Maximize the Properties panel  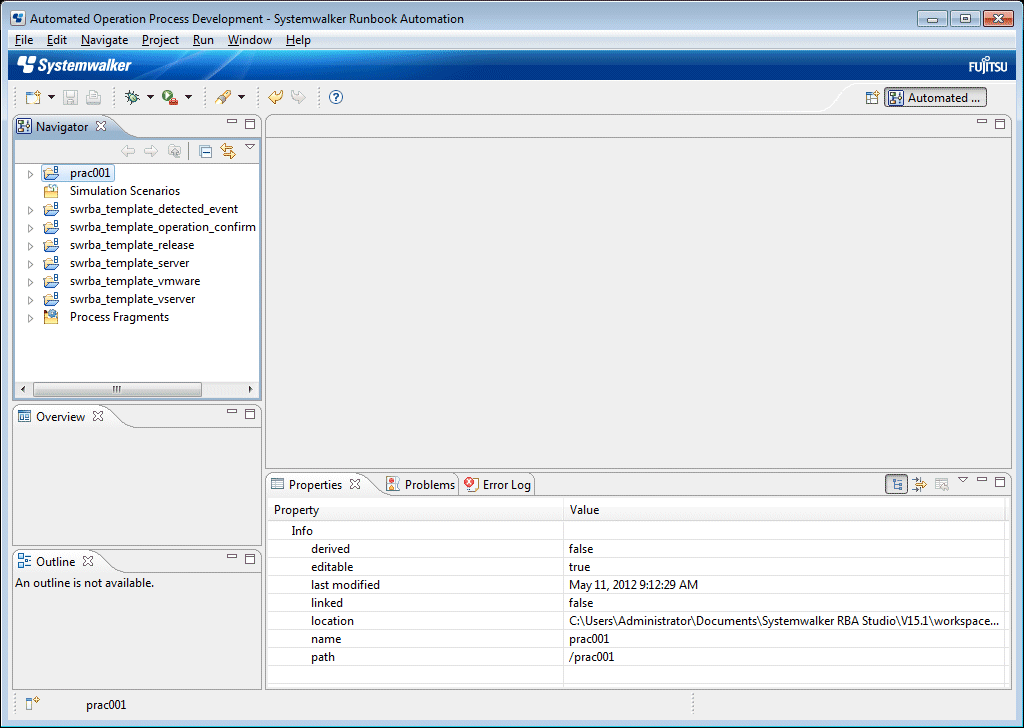[x=1000, y=482]
